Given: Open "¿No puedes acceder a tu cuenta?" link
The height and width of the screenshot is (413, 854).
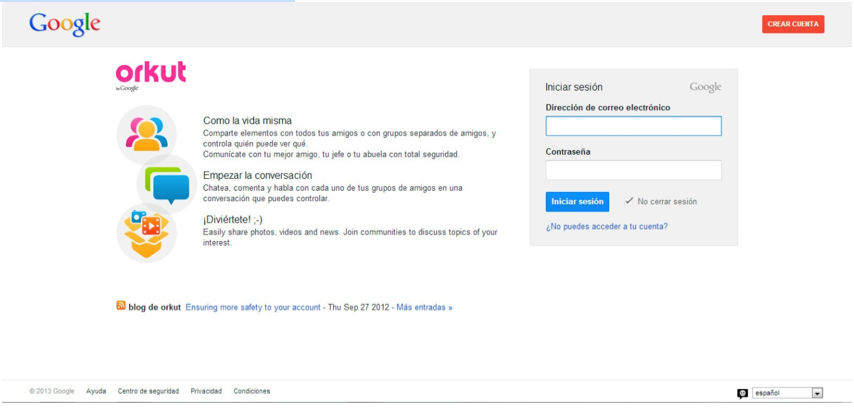Looking at the screenshot, I should (x=607, y=226).
